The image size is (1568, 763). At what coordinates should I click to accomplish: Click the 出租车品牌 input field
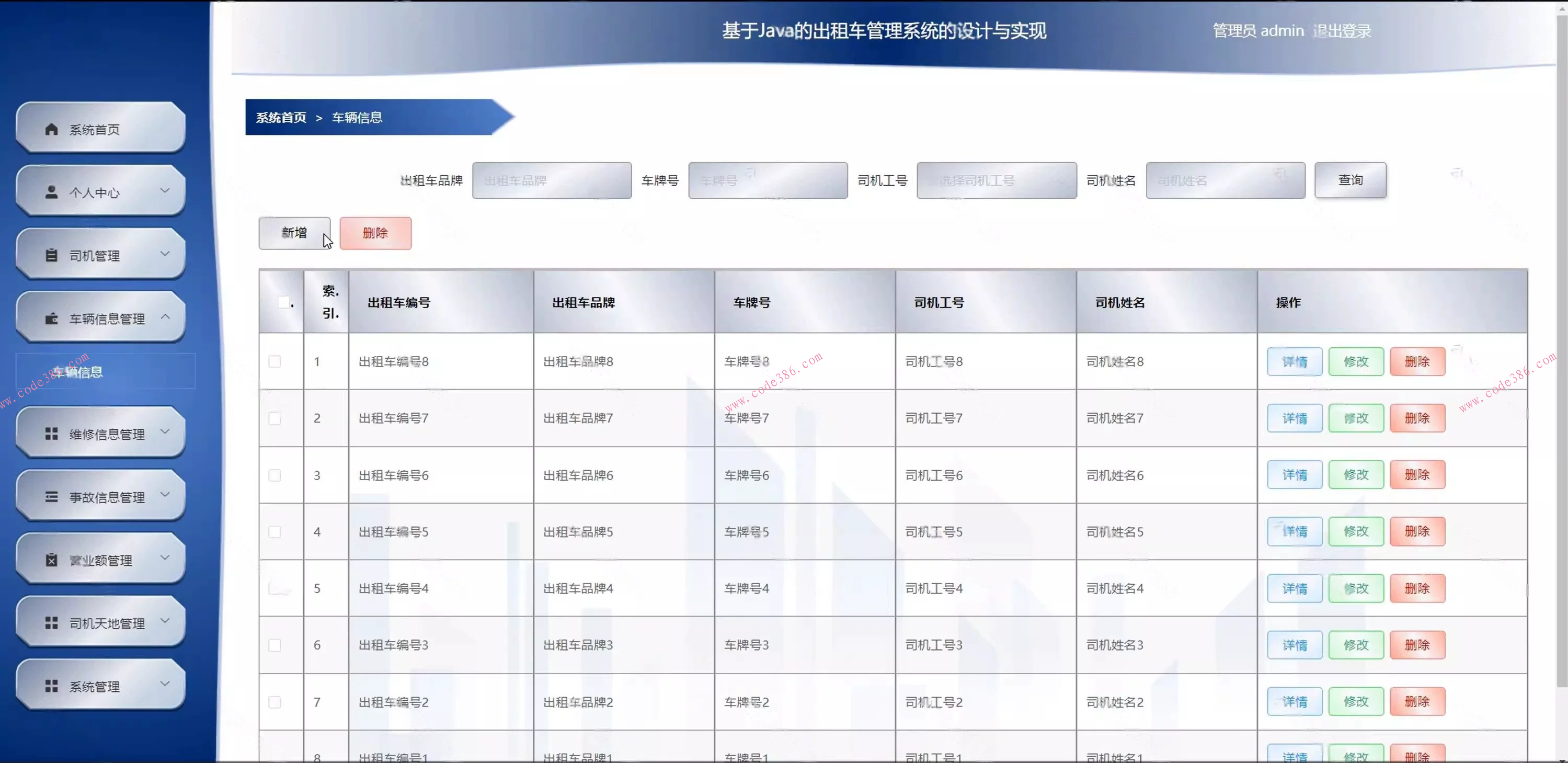point(552,180)
